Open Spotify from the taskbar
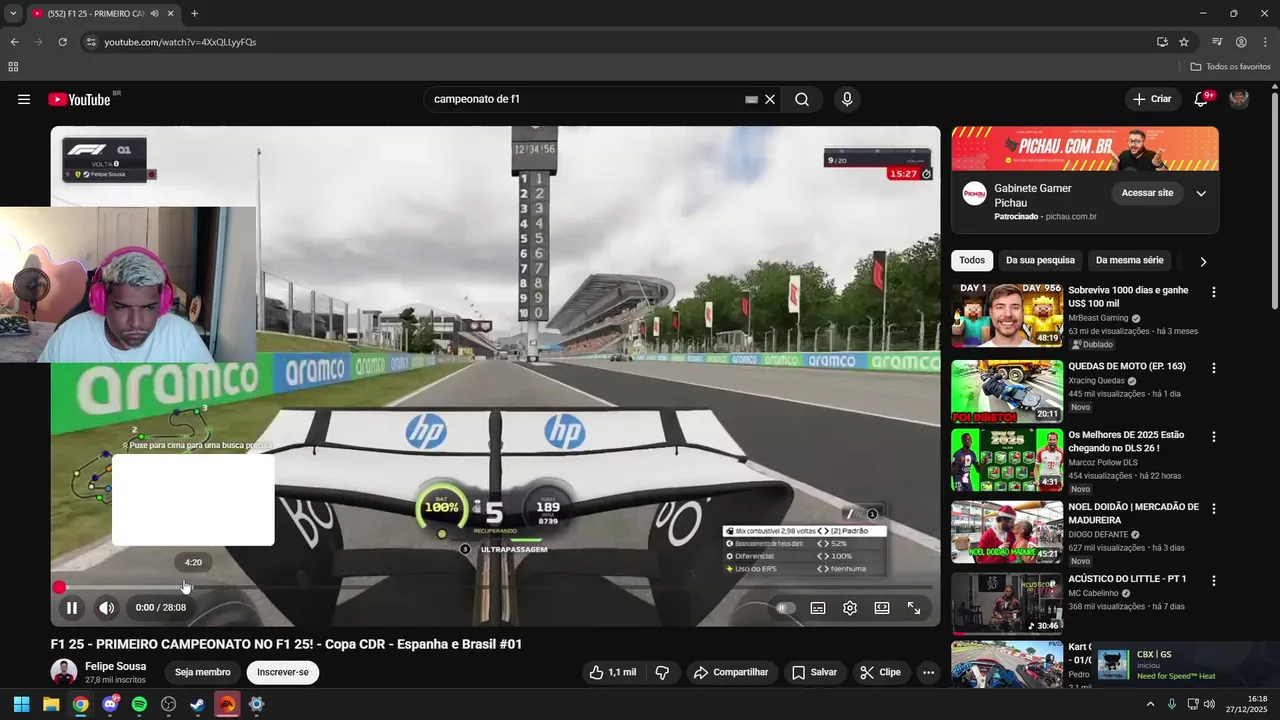1280x720 pixels. click(x=139, y=704)
